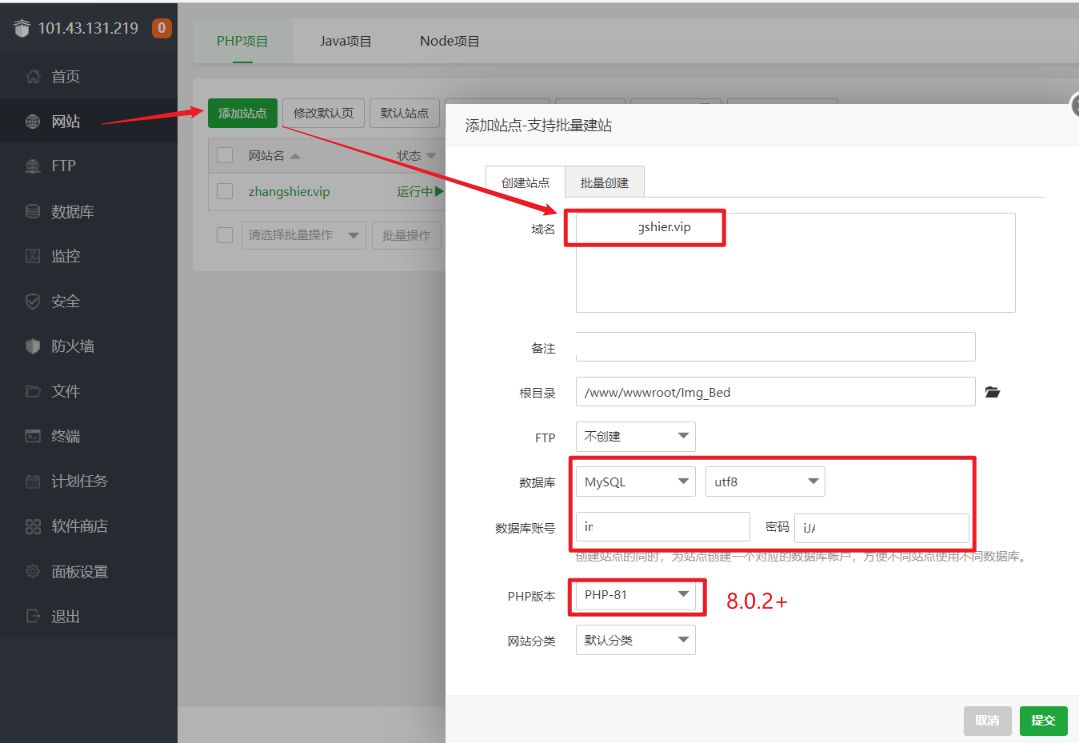This screenshot has width=1079, height=743.
Task: Open the monitoring icon in sidebar
Action: (x=33, y=257)
